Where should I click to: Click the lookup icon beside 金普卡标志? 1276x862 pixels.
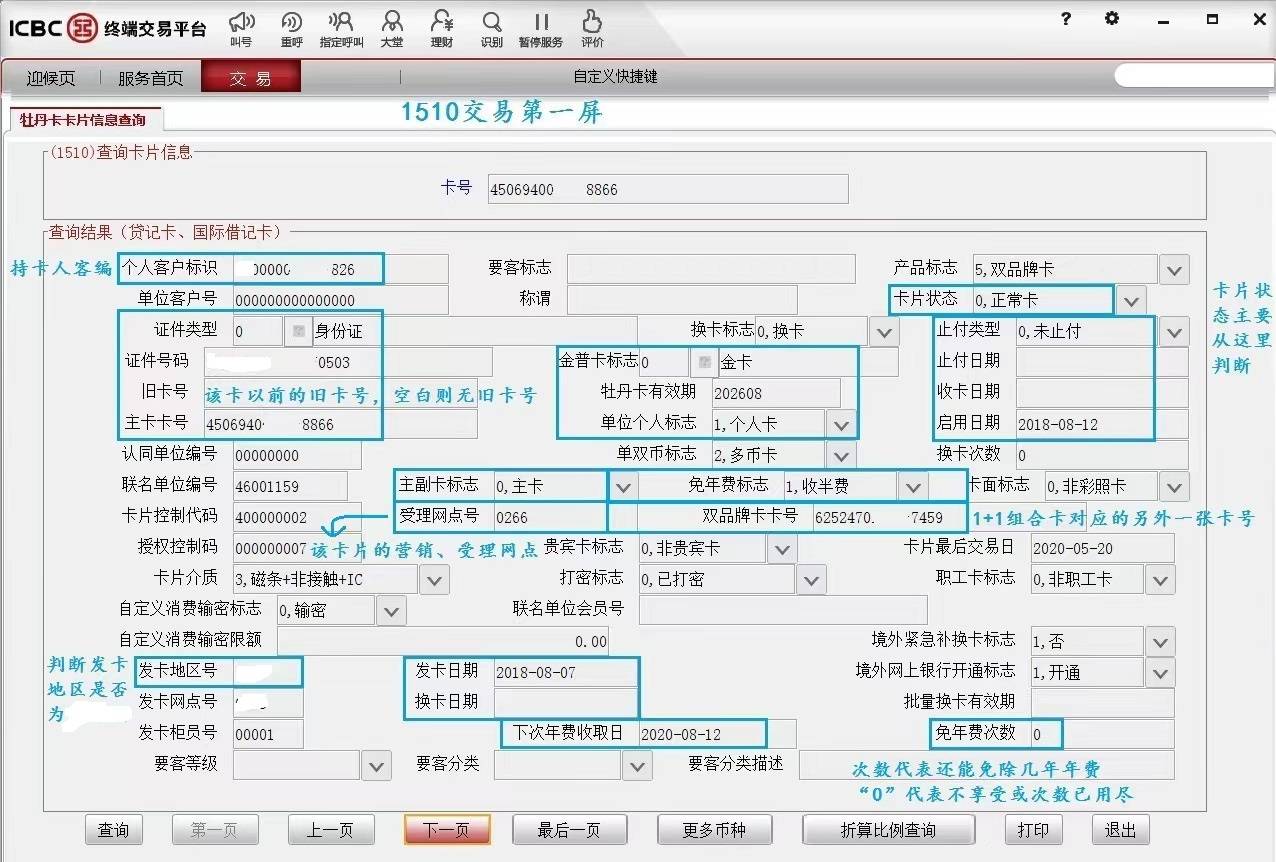704,362
